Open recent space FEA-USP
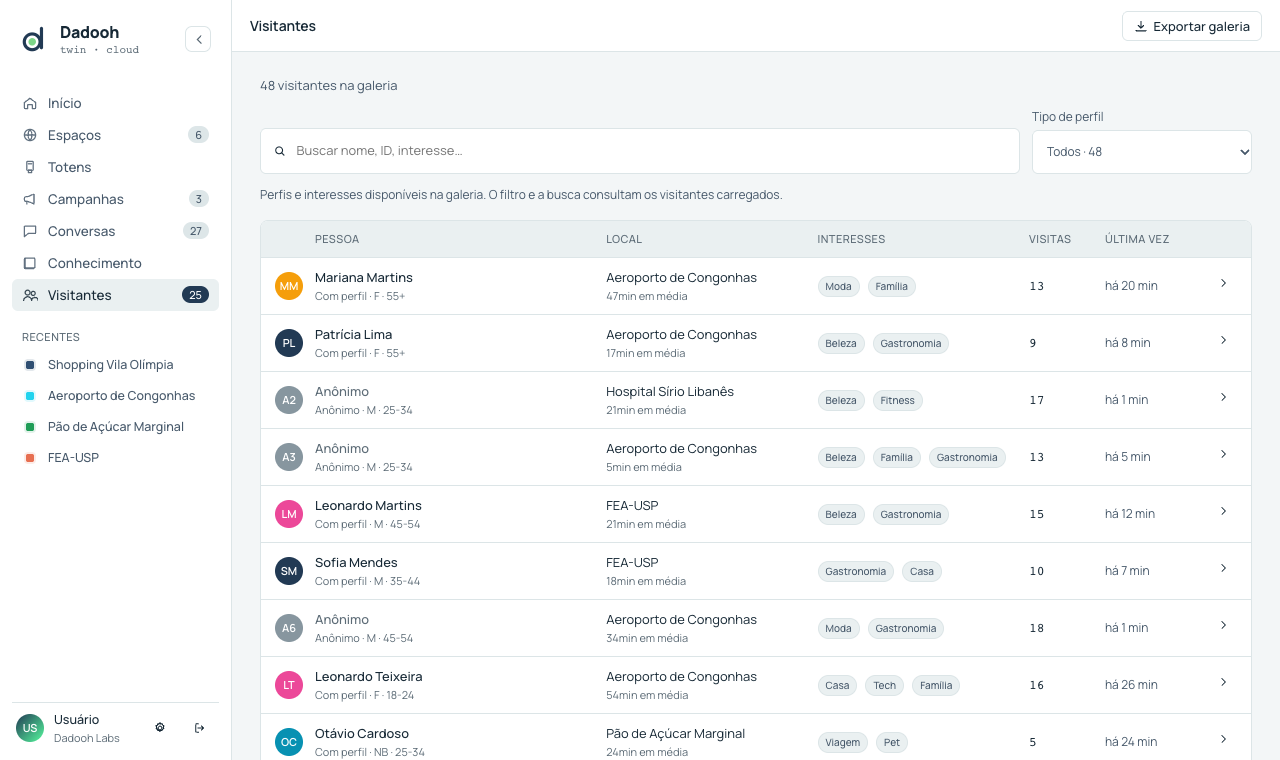Viewport: 1280px width, 760px height. coord(115,458)
